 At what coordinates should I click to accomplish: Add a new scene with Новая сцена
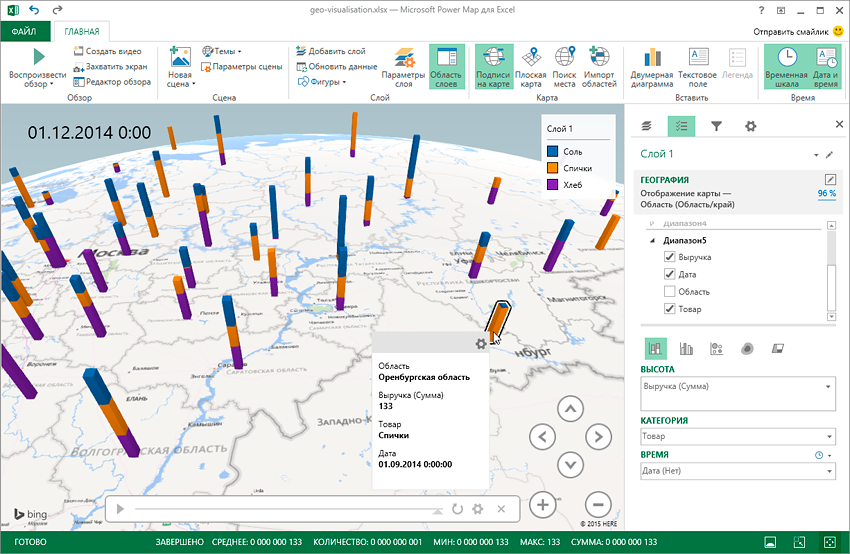pos(180,67)
